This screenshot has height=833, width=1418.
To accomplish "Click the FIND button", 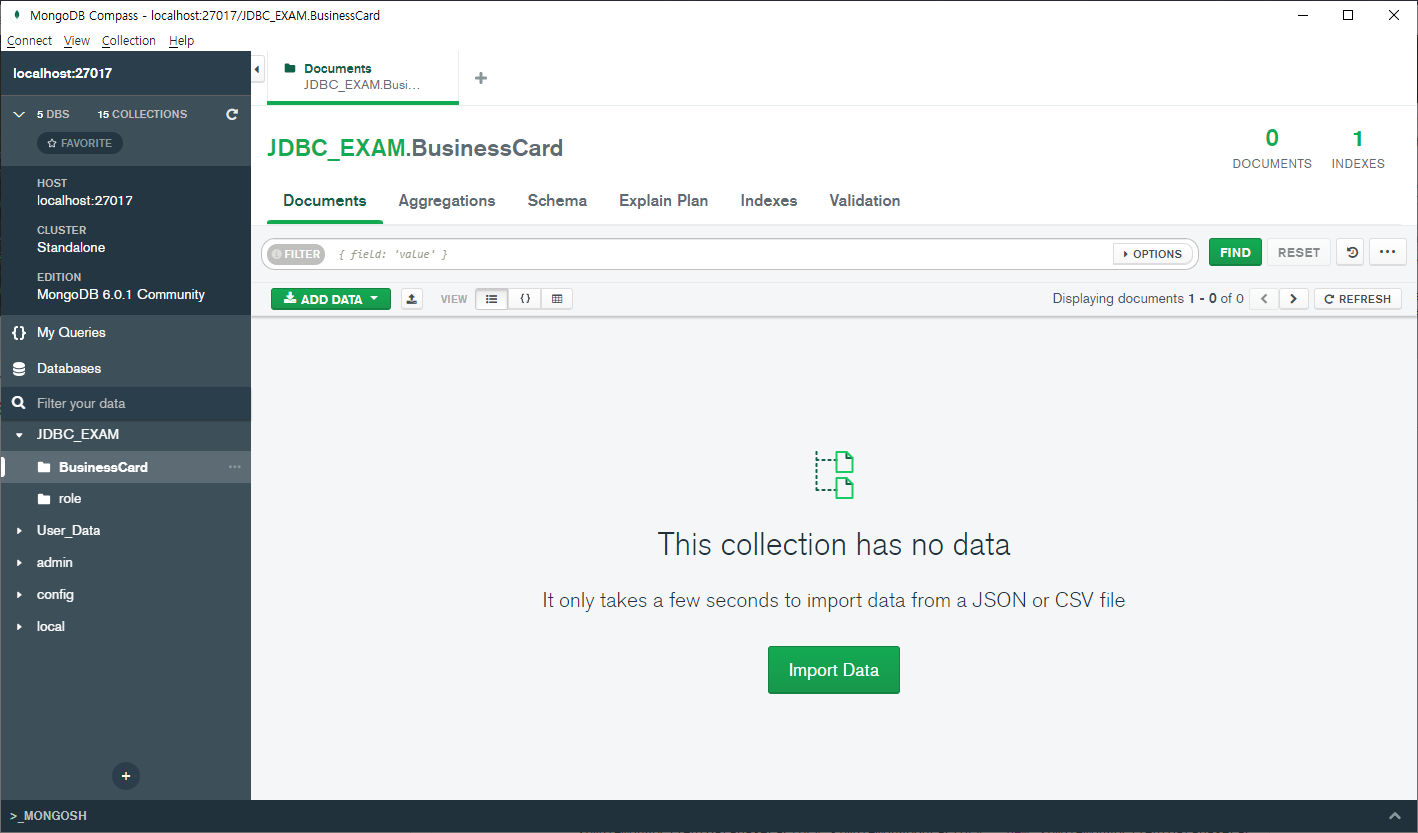I will point(1235,253).
